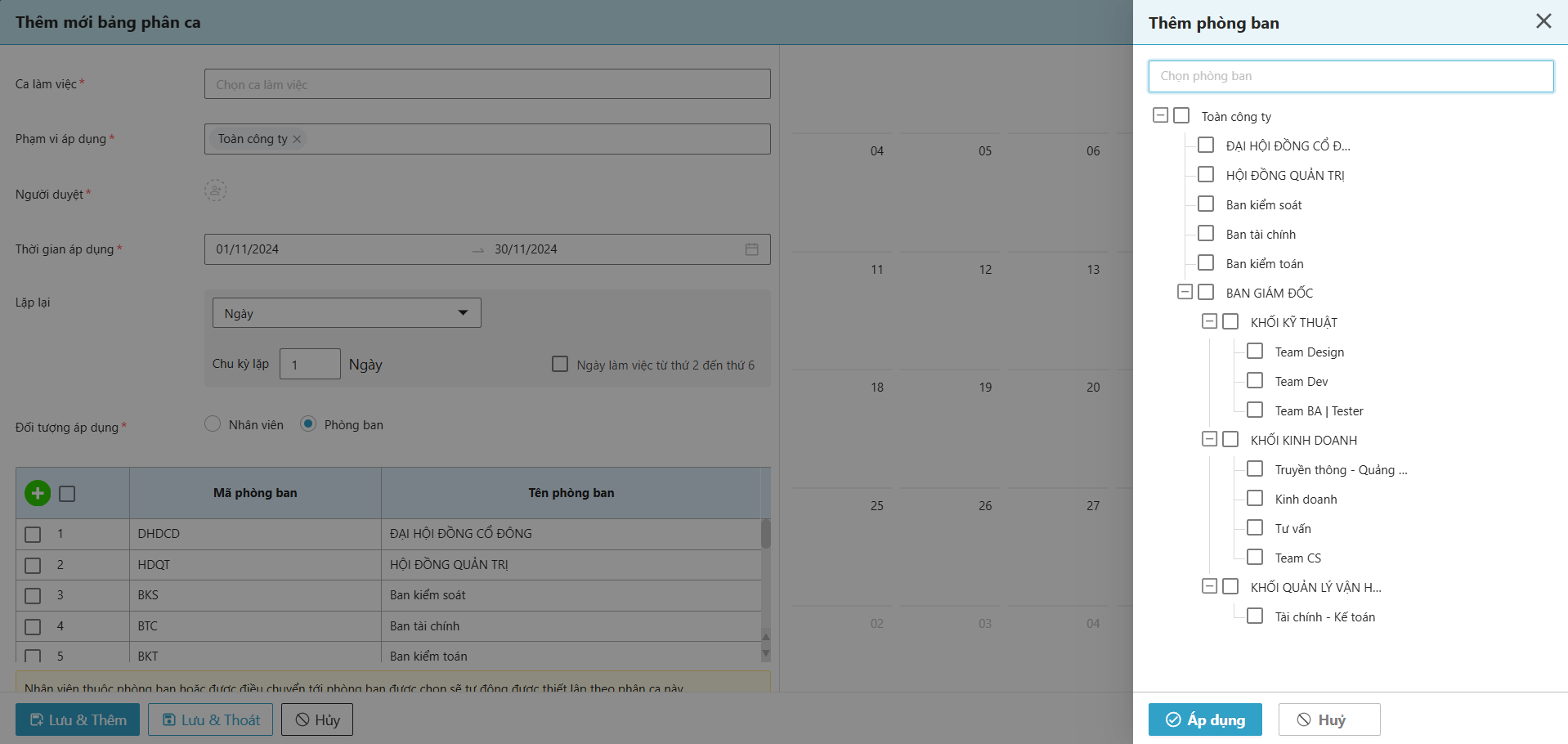The height and width of the screenshot is (744, 1568).
Task: Open the calendar icon in date range field
Action: coord(751,249)
